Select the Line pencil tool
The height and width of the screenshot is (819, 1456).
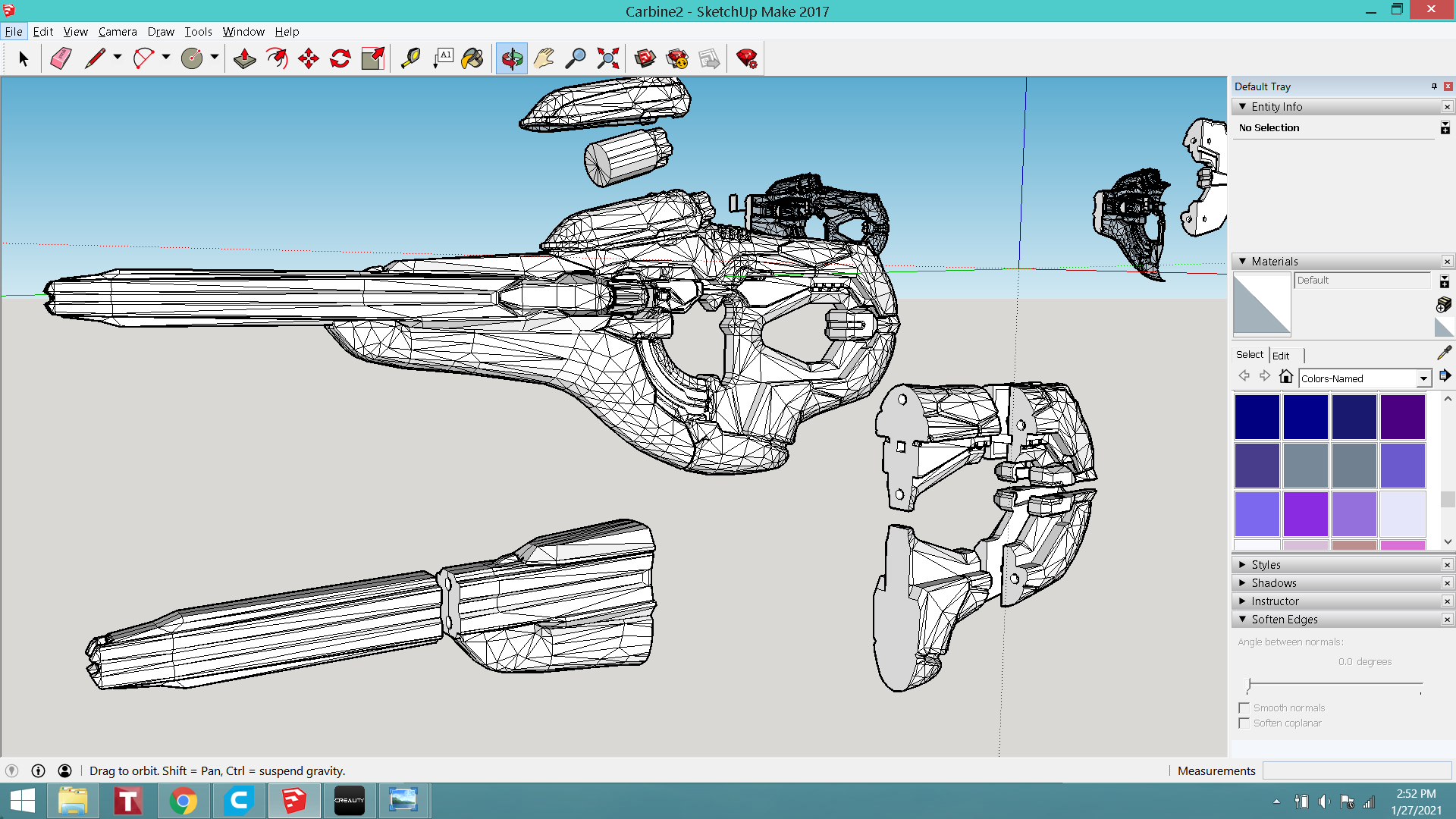[95, 58]
